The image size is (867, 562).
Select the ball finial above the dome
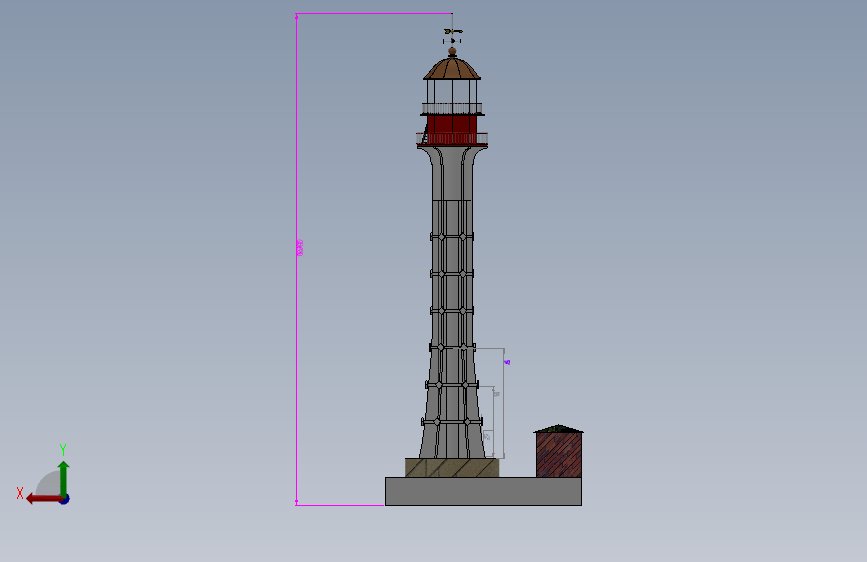(452, 52)
